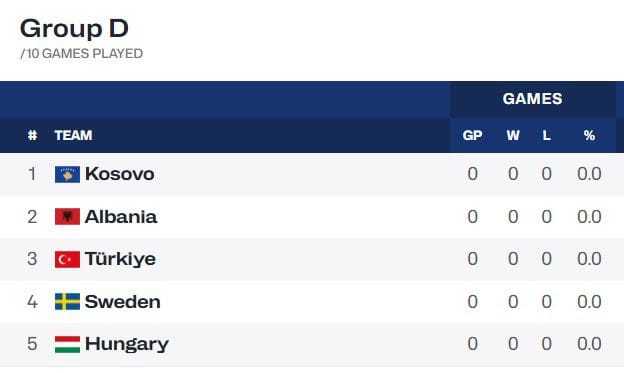This screenshot has width=624, height=373.
Task: Open the Albania team link
Action: [x=121, y=217]
